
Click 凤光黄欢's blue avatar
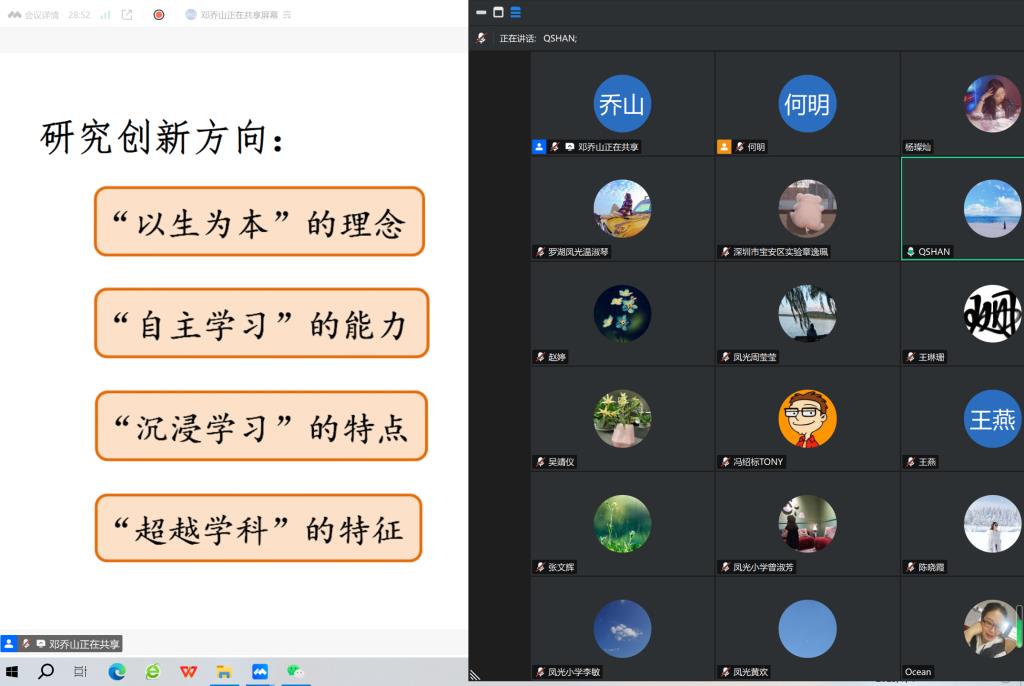[x=807, y=629]
